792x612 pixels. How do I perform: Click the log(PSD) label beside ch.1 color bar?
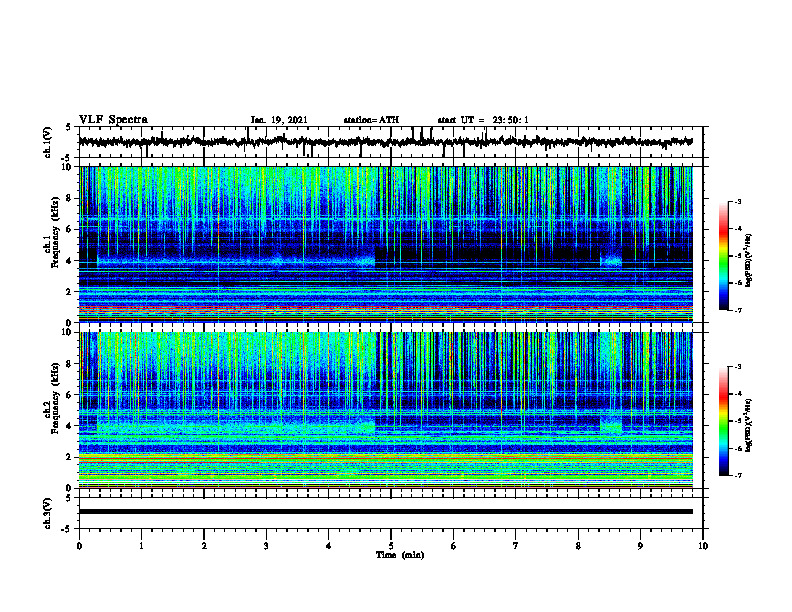[x=749, y=260]
